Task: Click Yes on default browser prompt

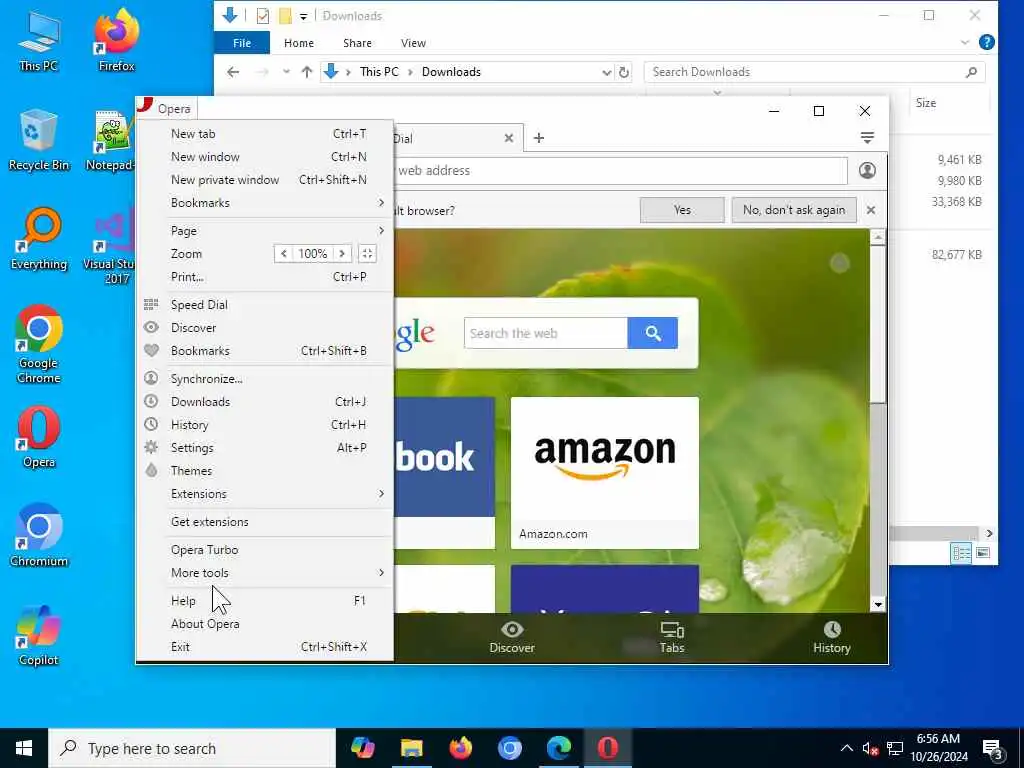Action: [x=682, y=210]
